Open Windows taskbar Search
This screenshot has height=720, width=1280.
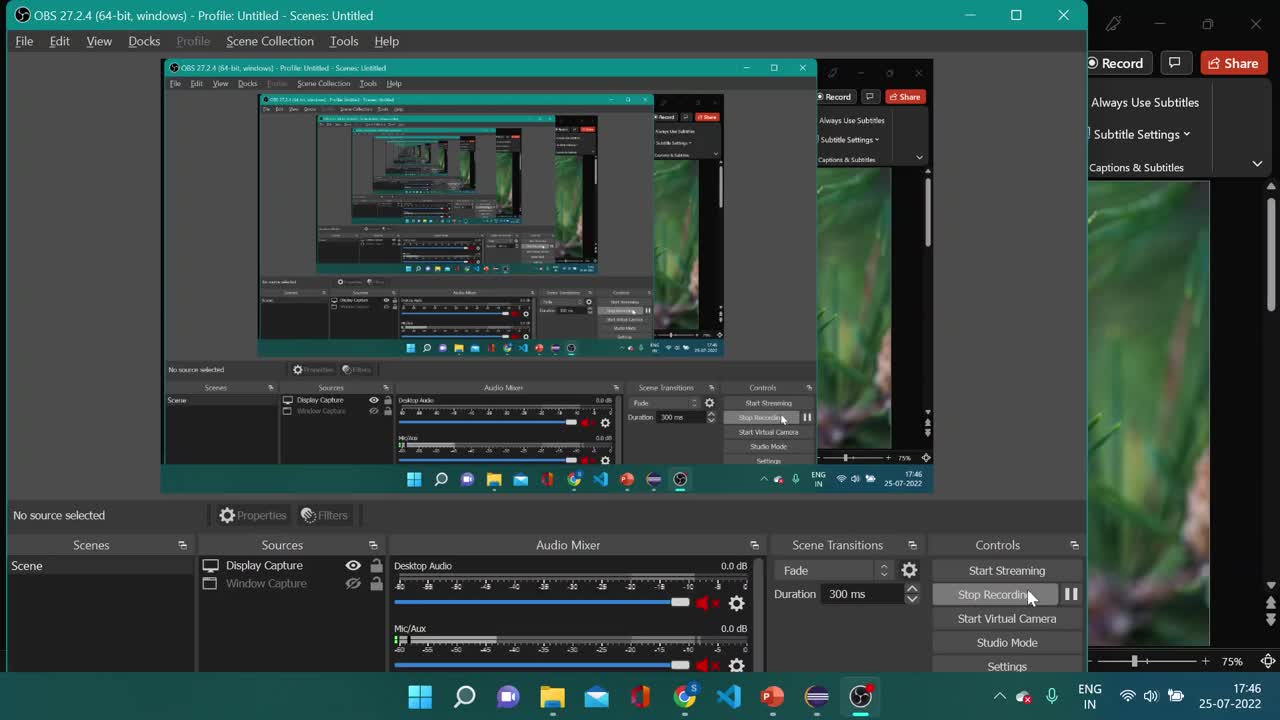(465, 696)
